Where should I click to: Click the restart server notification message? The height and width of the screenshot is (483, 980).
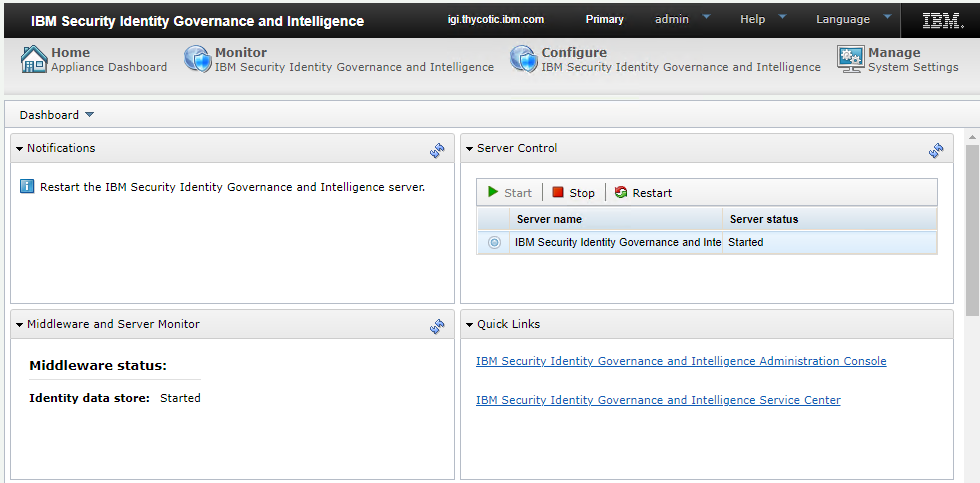click(232, 187)
